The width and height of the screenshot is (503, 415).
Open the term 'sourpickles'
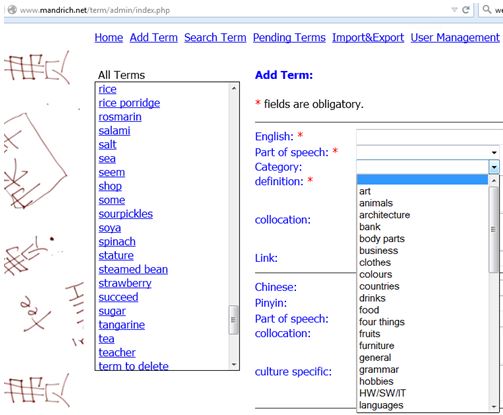pyautogui.click(x=126, y=214)
